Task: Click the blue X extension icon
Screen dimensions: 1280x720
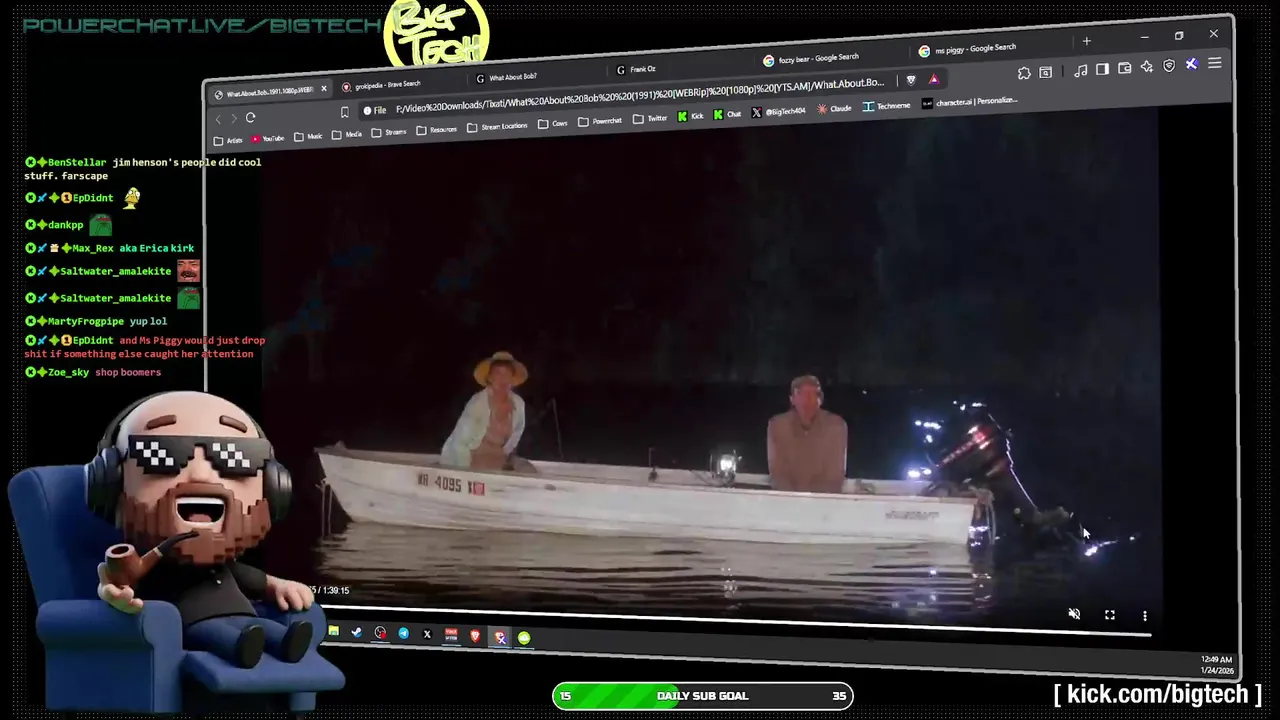Action: (x=1191, y=64)
